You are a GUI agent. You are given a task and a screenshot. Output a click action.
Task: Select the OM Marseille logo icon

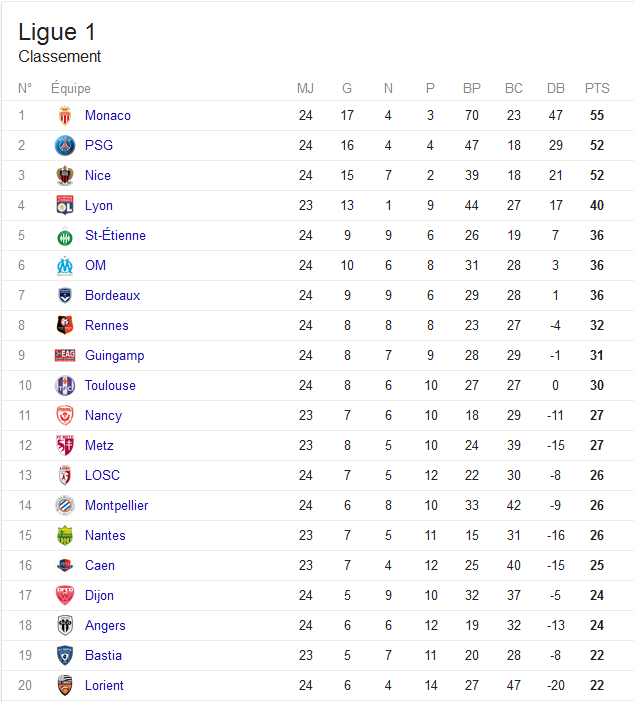tap(65, 265)
